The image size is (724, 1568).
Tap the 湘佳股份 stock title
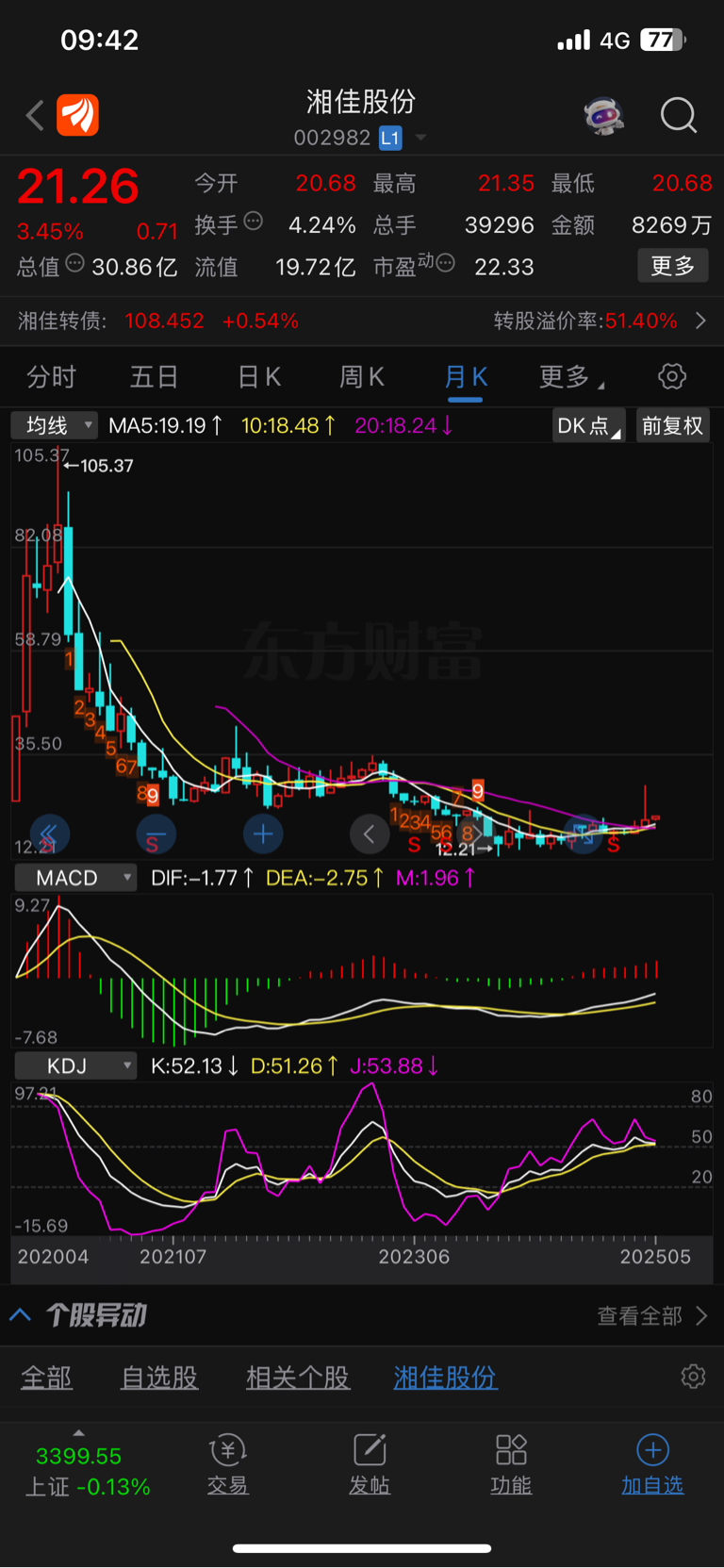(x=361, y=102)
